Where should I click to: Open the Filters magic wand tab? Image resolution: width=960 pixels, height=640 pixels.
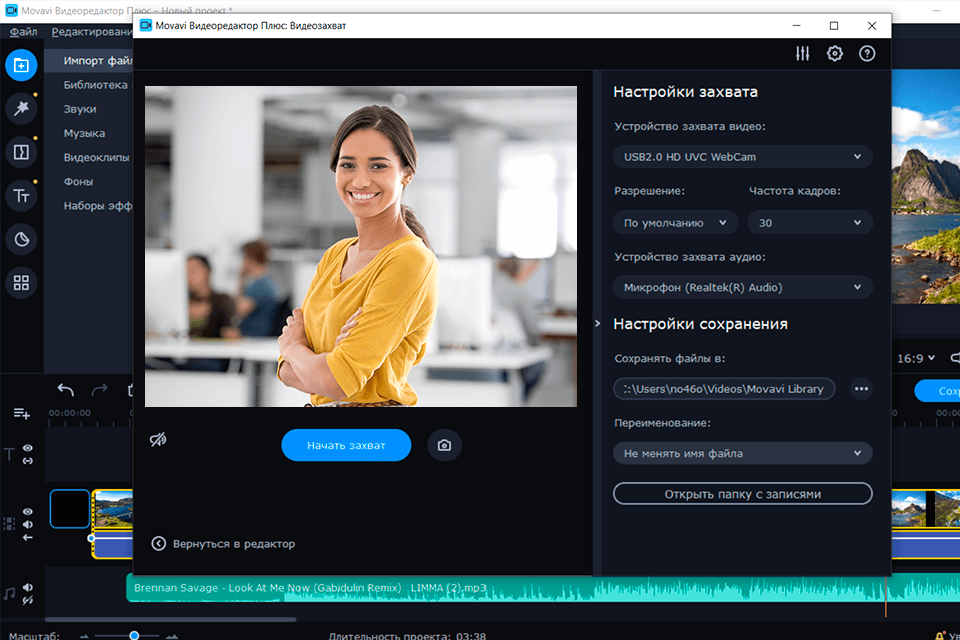21,108
